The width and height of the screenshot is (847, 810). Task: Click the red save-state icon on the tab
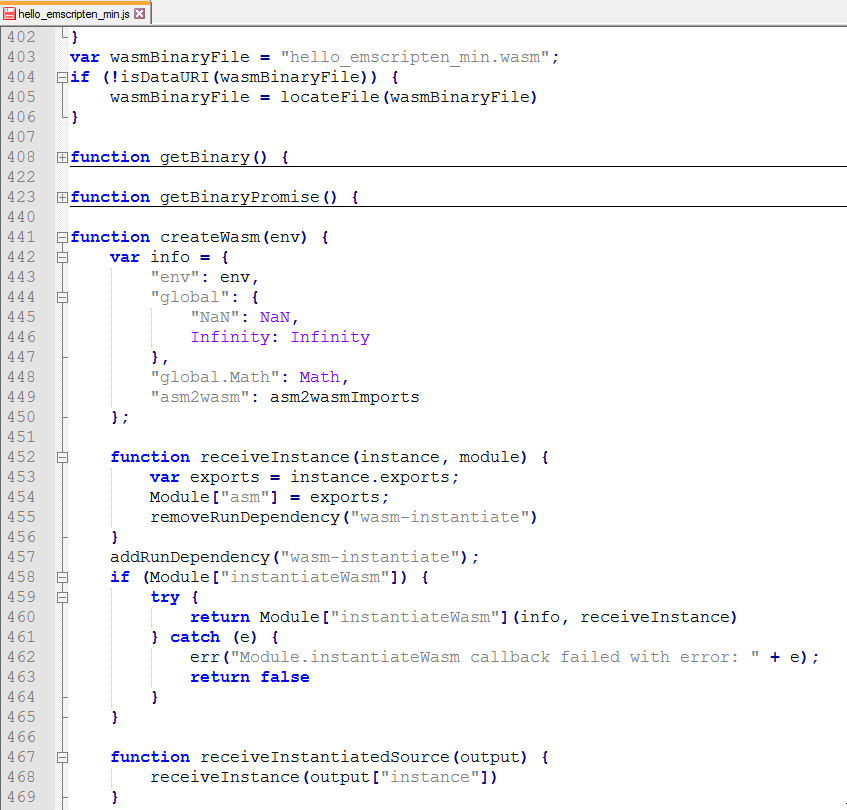click(x=9, y=14)
